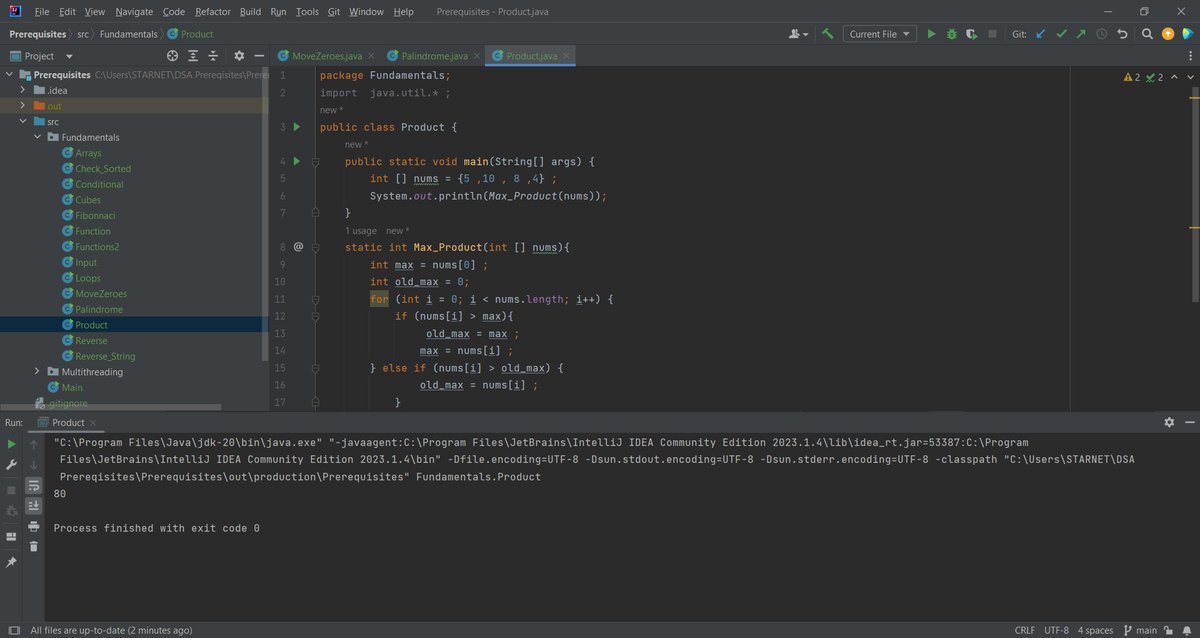Open the orange IDE update icon

click(x=1167, y=34)
